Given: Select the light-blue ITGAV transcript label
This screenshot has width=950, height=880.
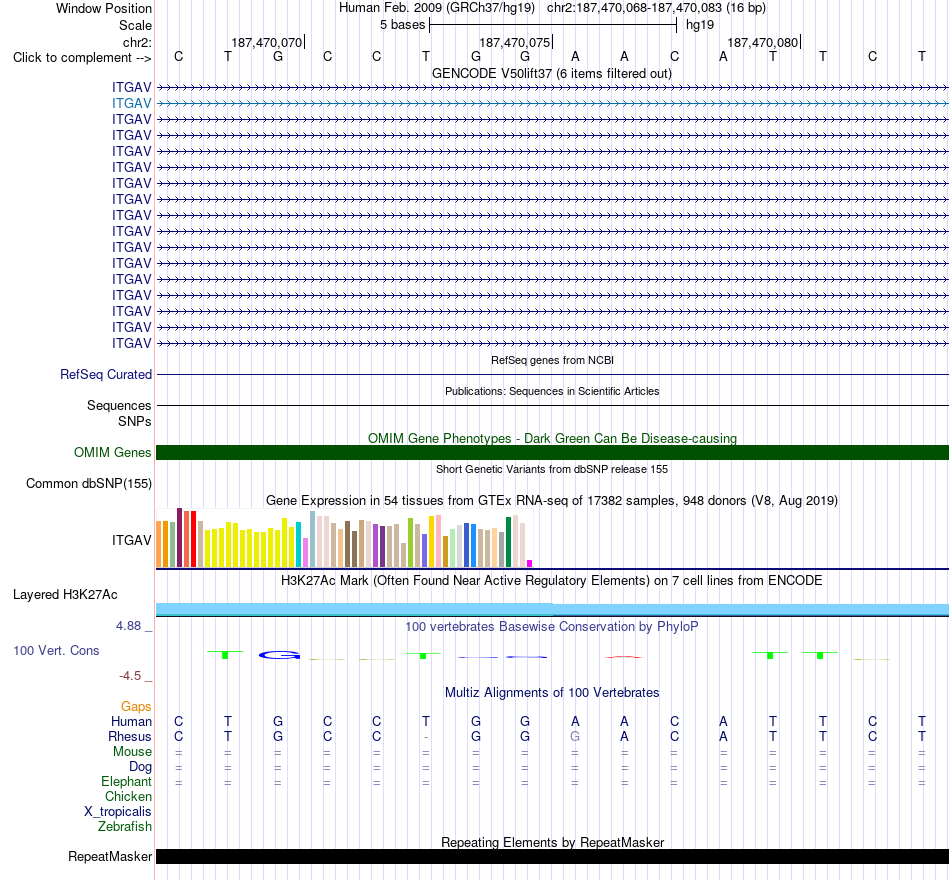Looking at the screenshot, I should click(x=131, y=103).
